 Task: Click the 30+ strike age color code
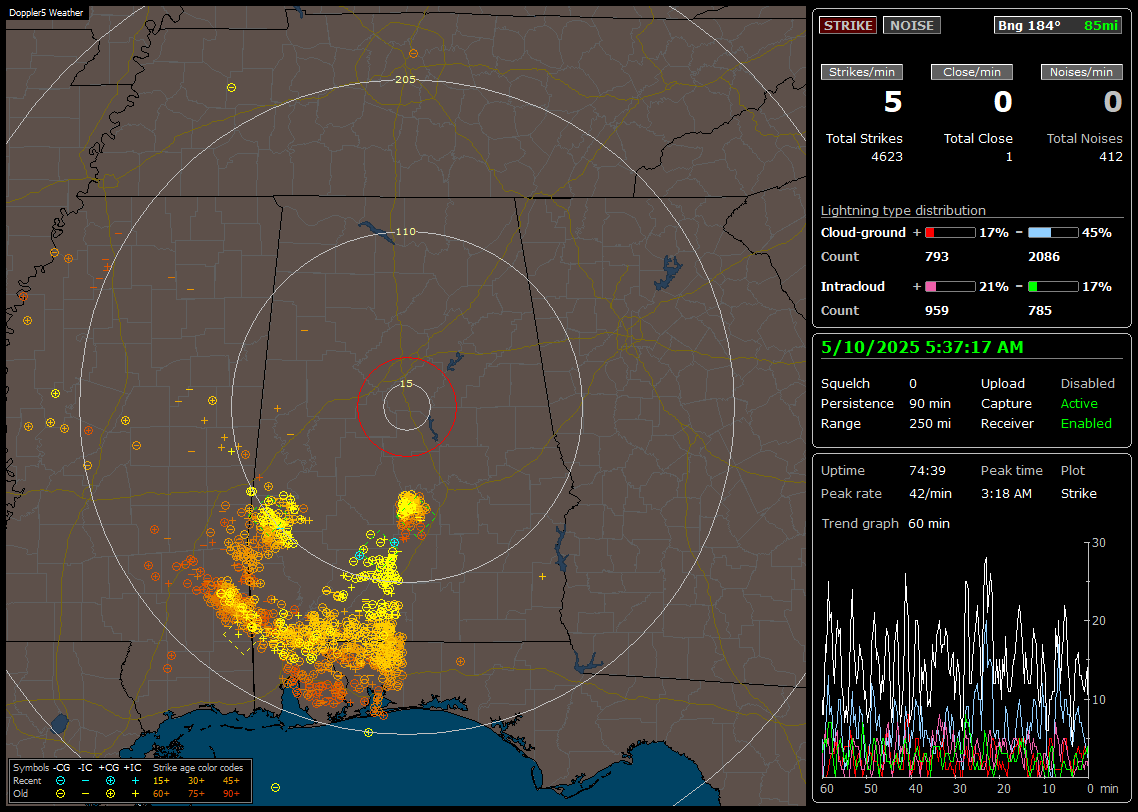click(x=196, y=781)
